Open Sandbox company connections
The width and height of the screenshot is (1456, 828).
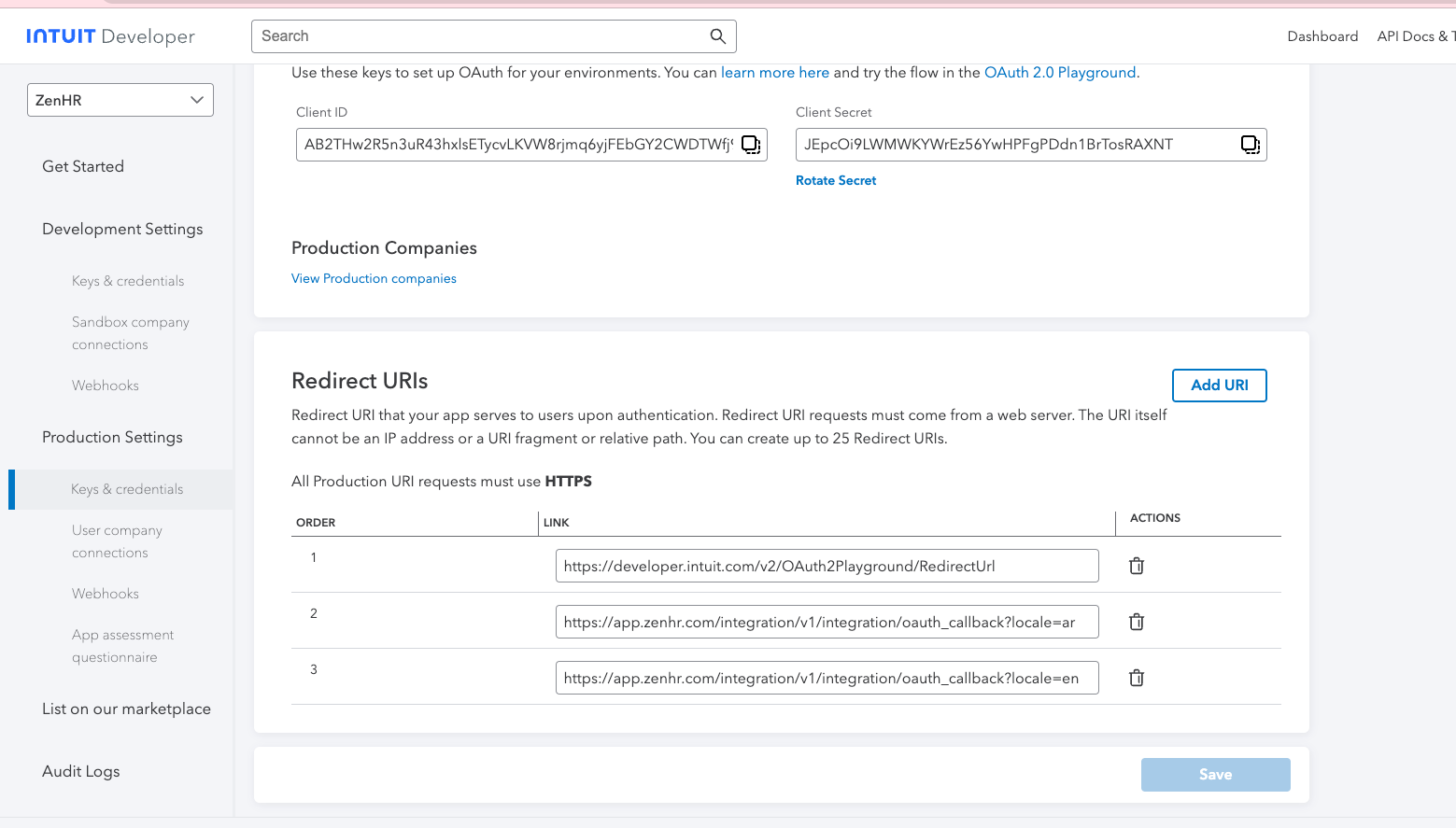point(131,333)
